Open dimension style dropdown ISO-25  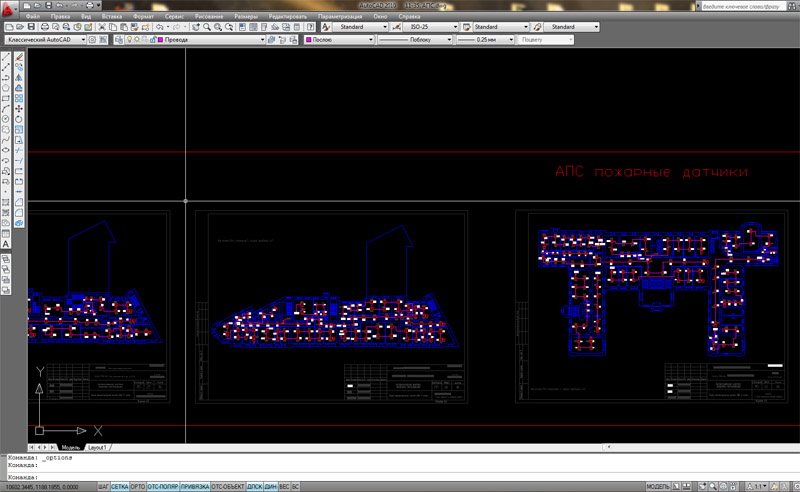431,27
